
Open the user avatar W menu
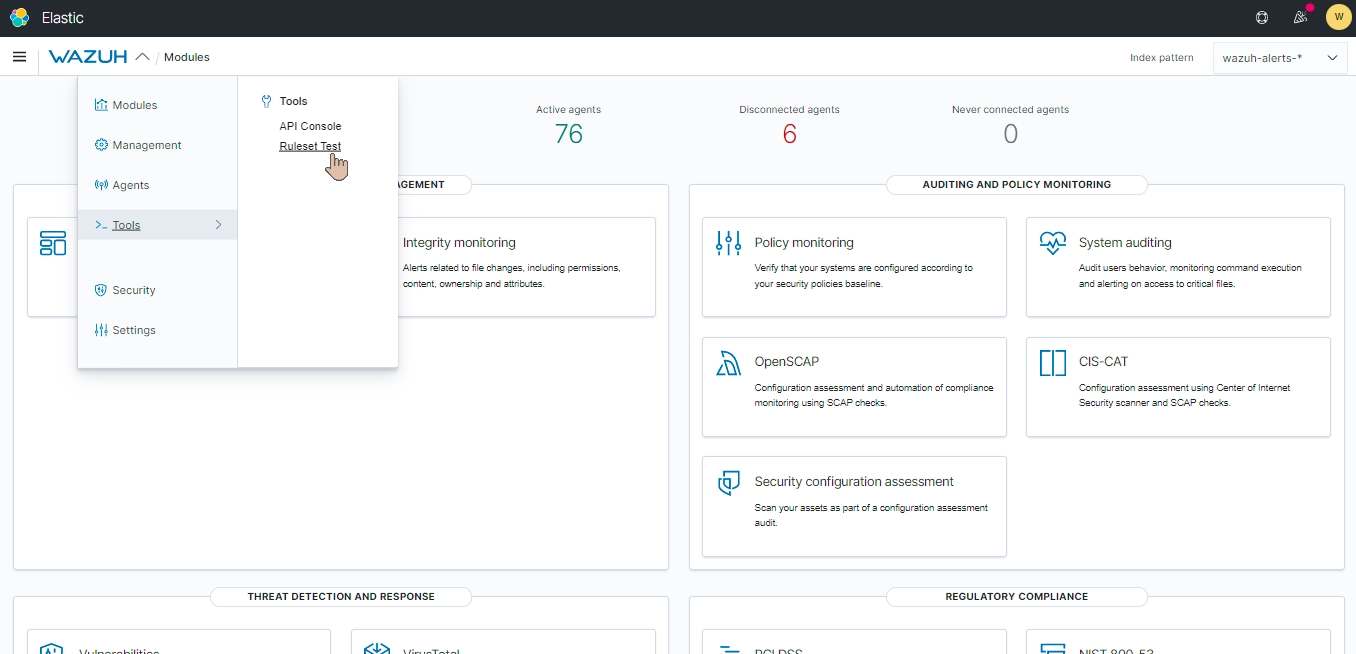pos(1338,17)
